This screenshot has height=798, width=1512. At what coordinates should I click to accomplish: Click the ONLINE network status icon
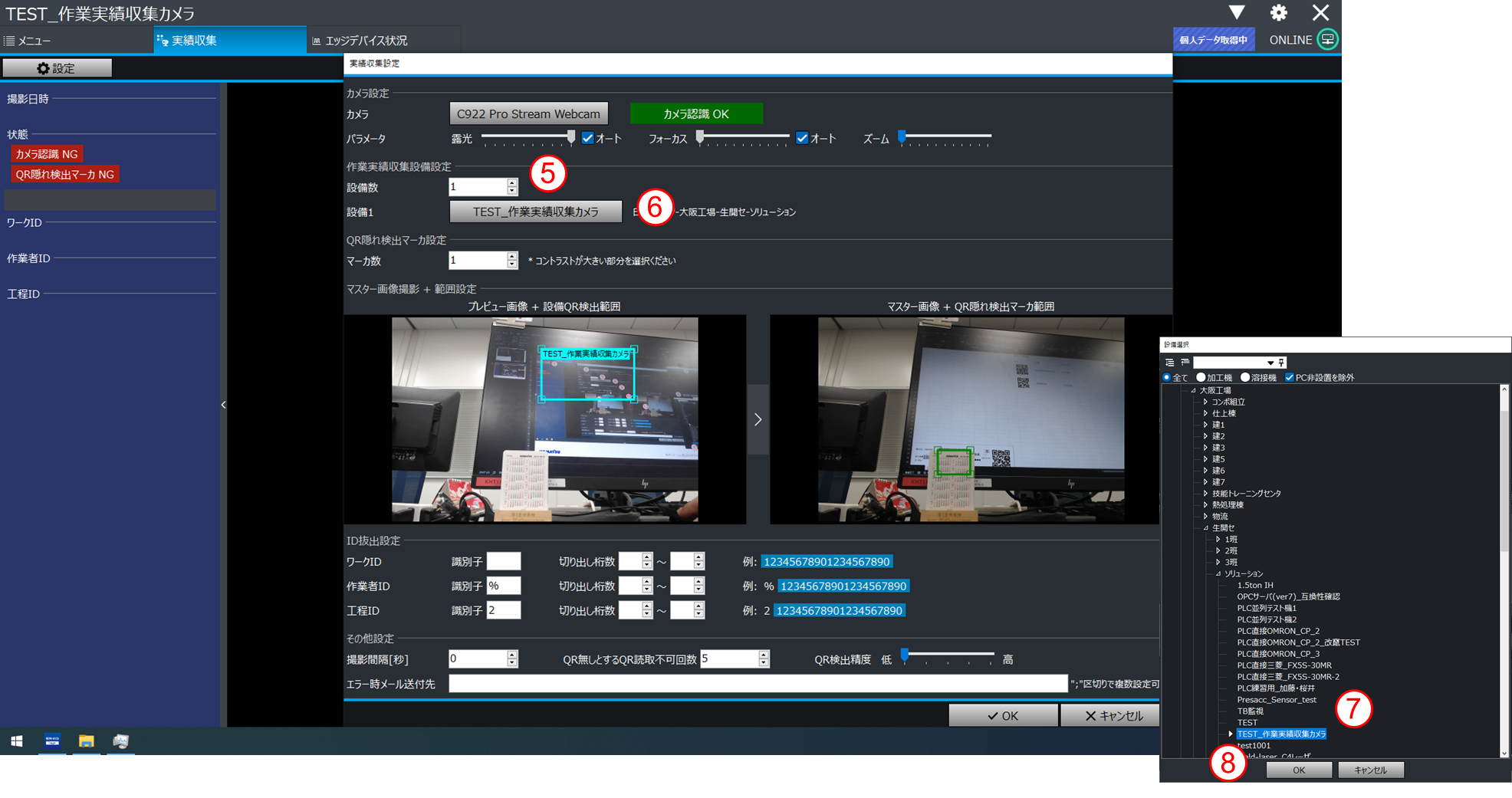[x=1327, y=40]
